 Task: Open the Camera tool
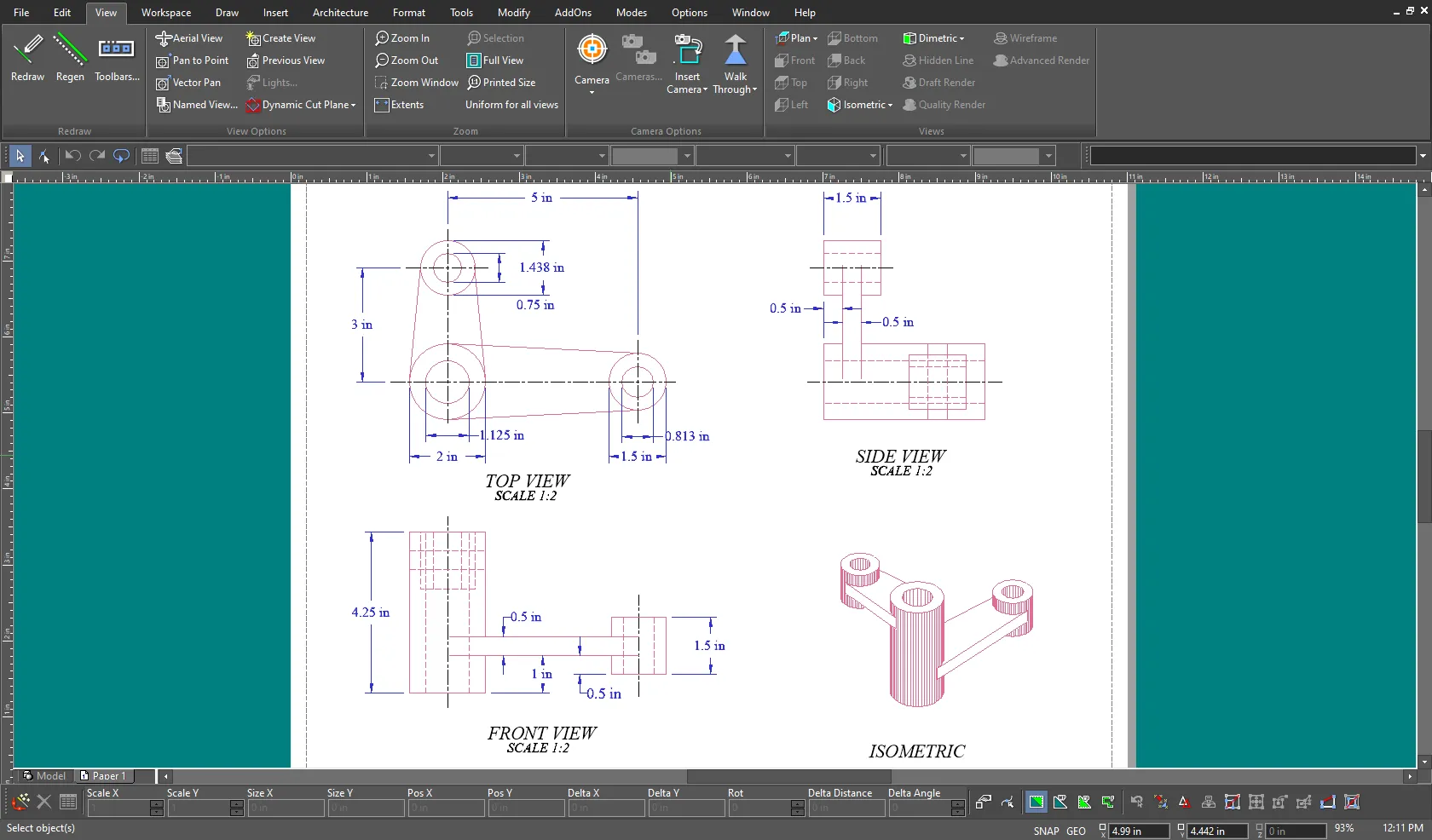click(x=592, y=49)
